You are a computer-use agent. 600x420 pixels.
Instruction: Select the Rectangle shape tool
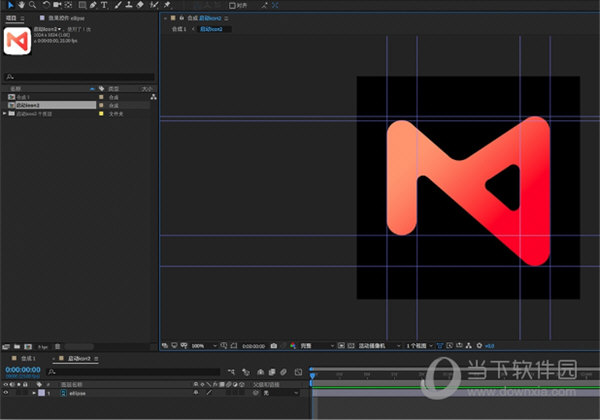pos(82,5)
